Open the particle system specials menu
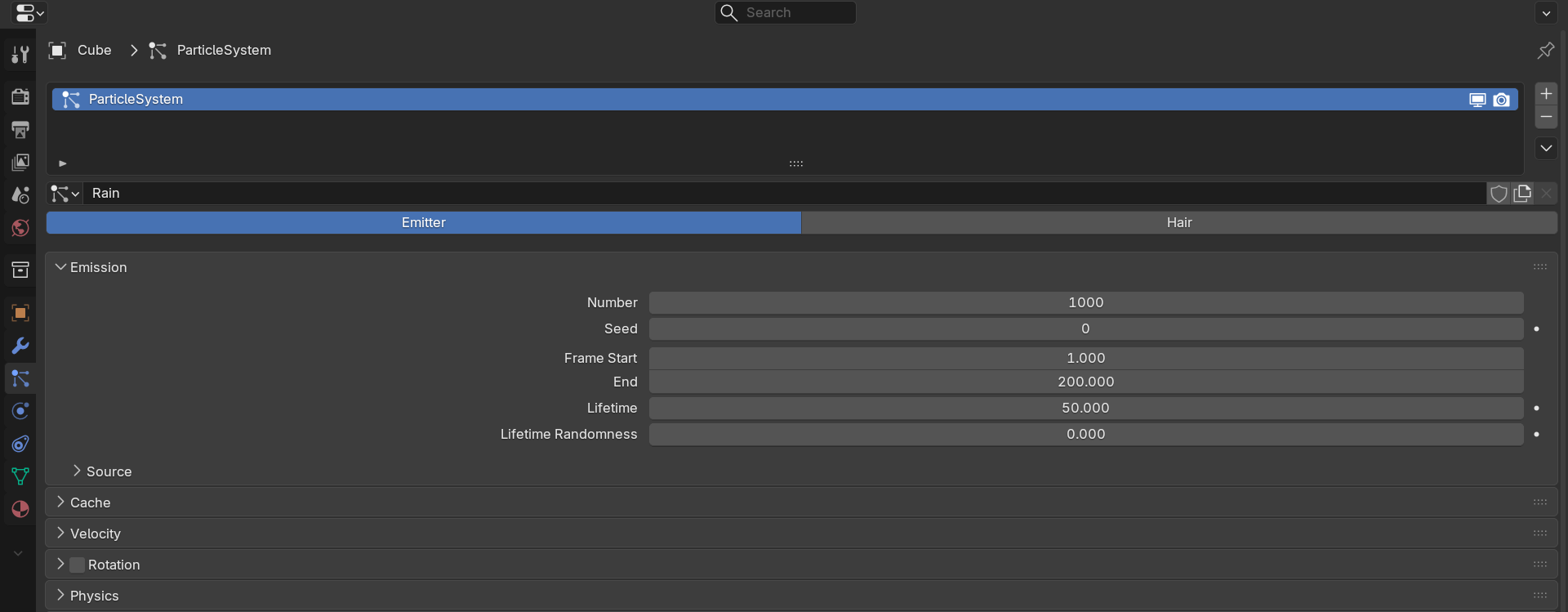The image size is (1568, 612). click(x=1546, y=148)
